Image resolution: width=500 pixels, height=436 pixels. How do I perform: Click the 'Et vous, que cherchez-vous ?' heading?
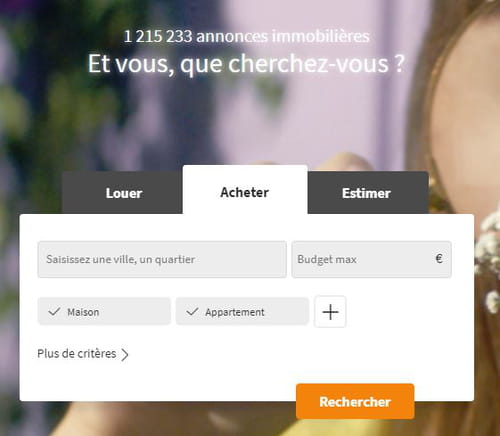tap(247, 64)
